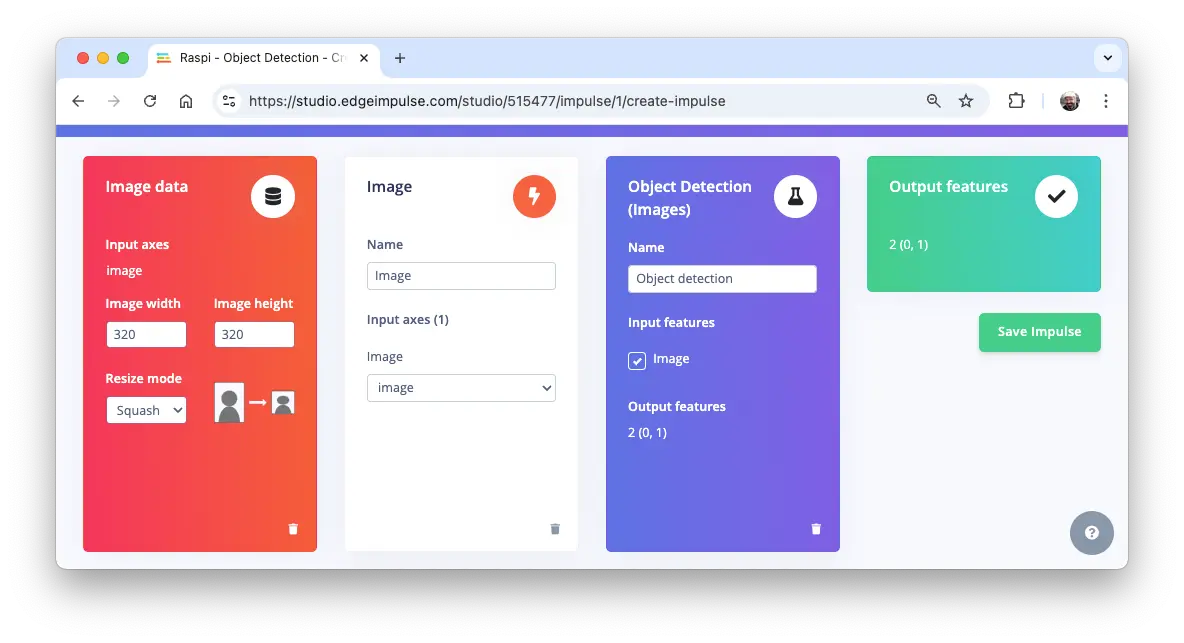Image resolution: width=1184 pixels, height=643 pixels.
Task: Click the Save Impulse button
Action: tap(1039, 332)
